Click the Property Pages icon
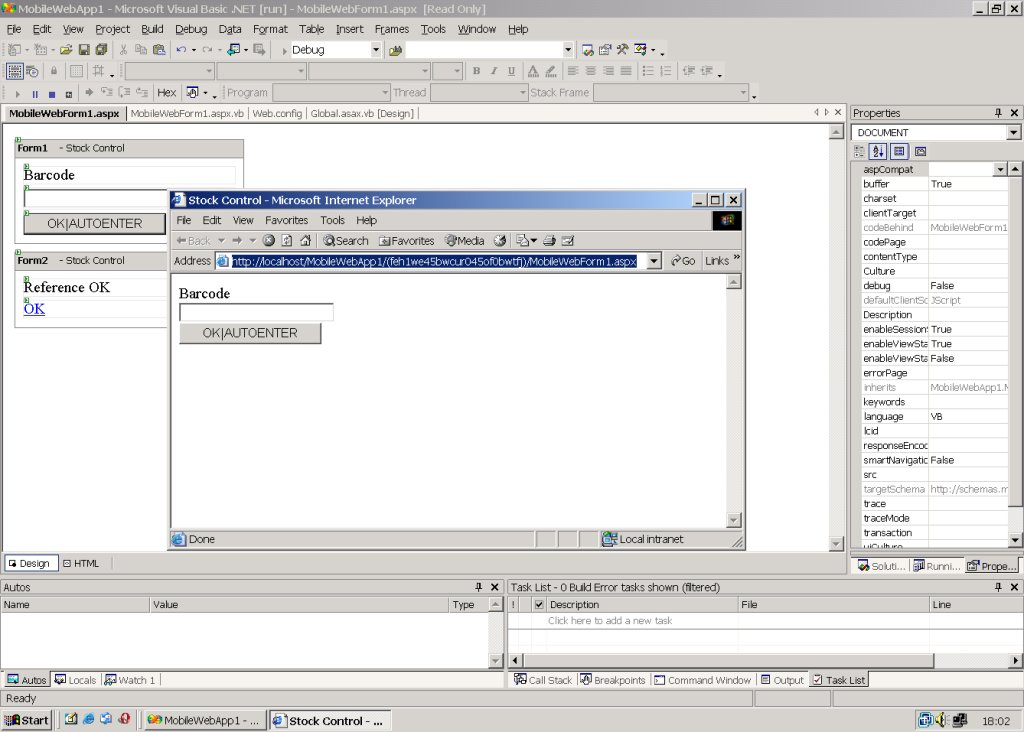Image resolution: width=1024 pixels, height=732 pixels. pos(920,151)
